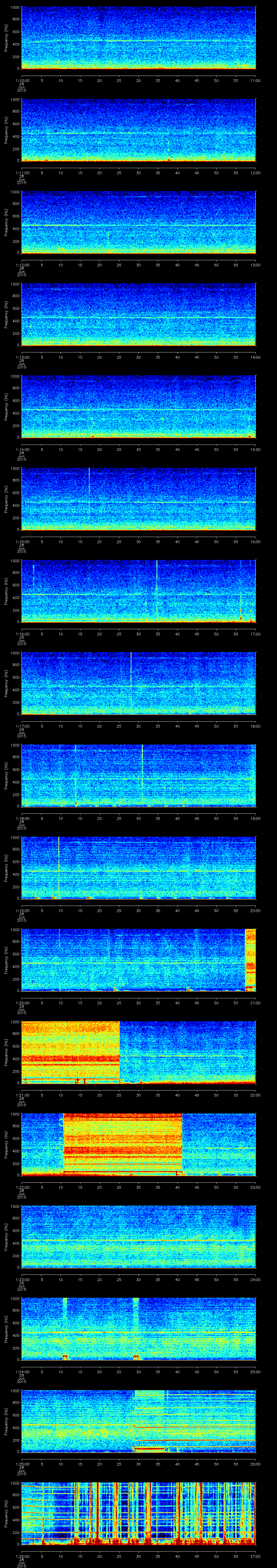
Task: Click the '1:21:00' start time label
Action: pos(22,1095)
